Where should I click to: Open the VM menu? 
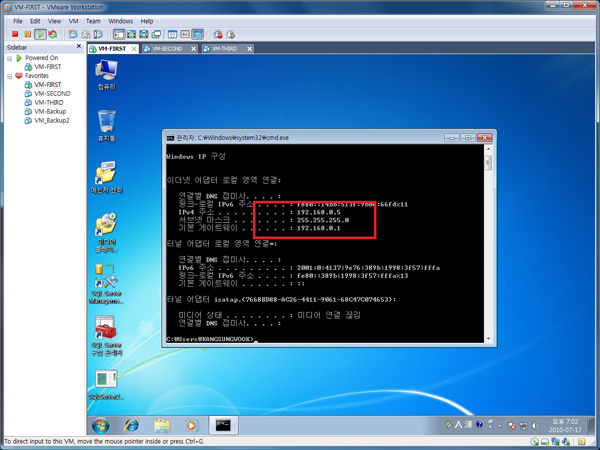(73, 21)
